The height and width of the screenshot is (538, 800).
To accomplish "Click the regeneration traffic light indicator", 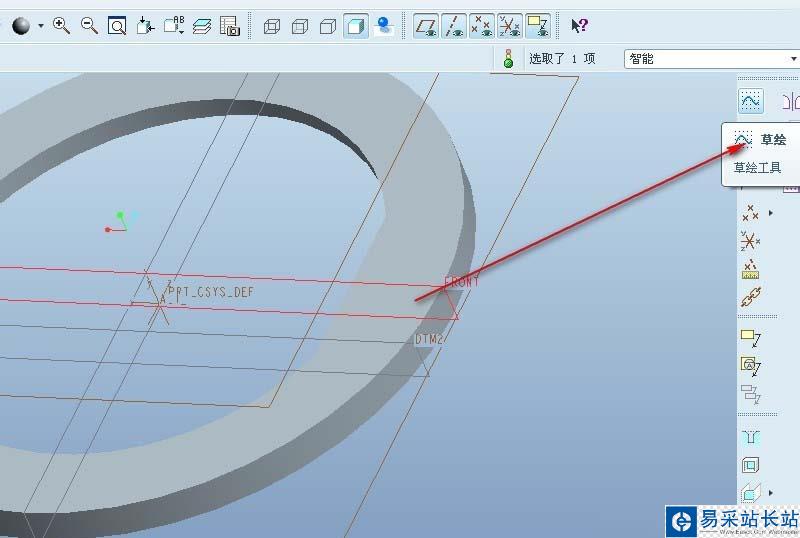I will click(x=508, y=59).
